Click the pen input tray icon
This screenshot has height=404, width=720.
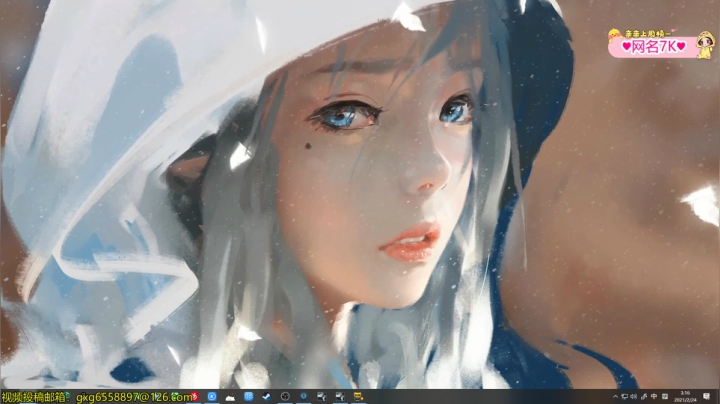coord(644,397)
